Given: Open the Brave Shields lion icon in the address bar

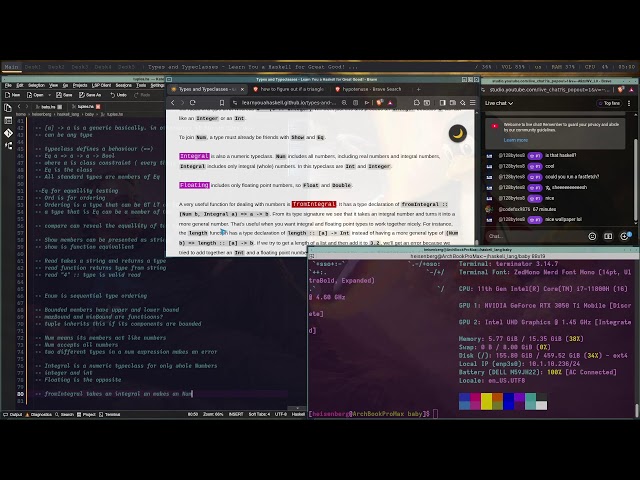Looking at the screenshot, I should (380, 103).
